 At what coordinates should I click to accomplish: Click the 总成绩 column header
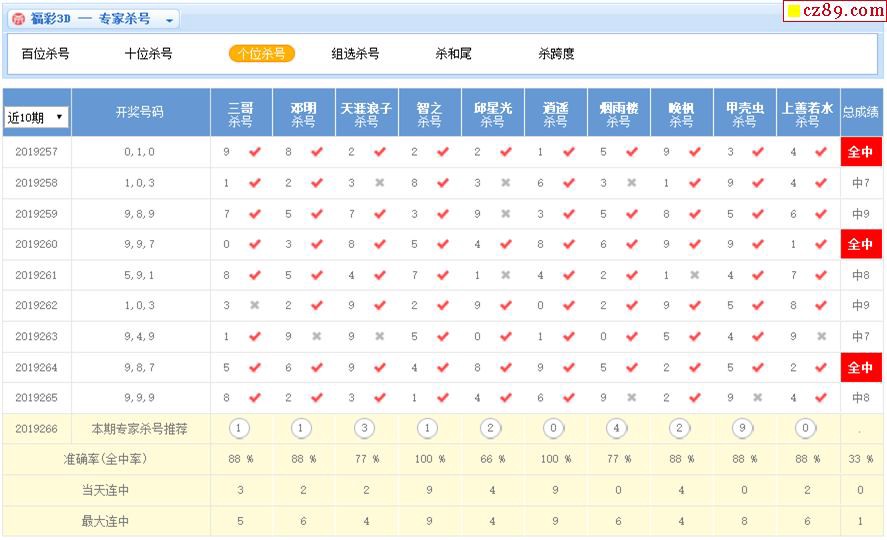(860, 113)
